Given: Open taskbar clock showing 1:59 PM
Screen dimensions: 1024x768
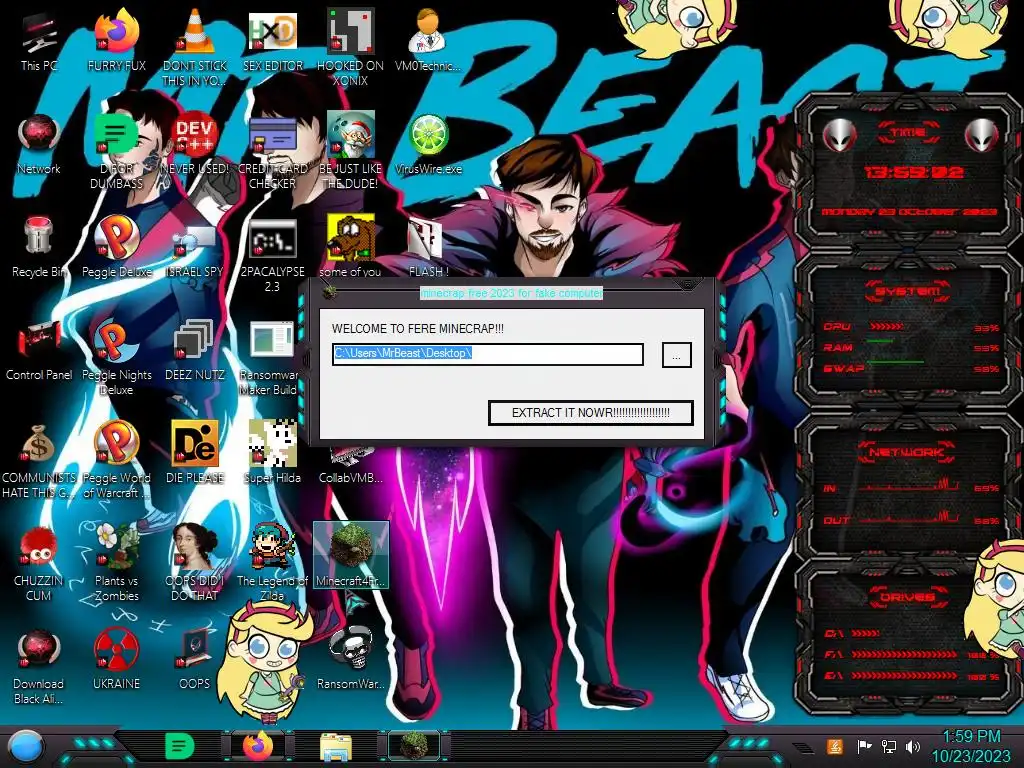Looking at the screenshot, I should (x=971, y=746).
